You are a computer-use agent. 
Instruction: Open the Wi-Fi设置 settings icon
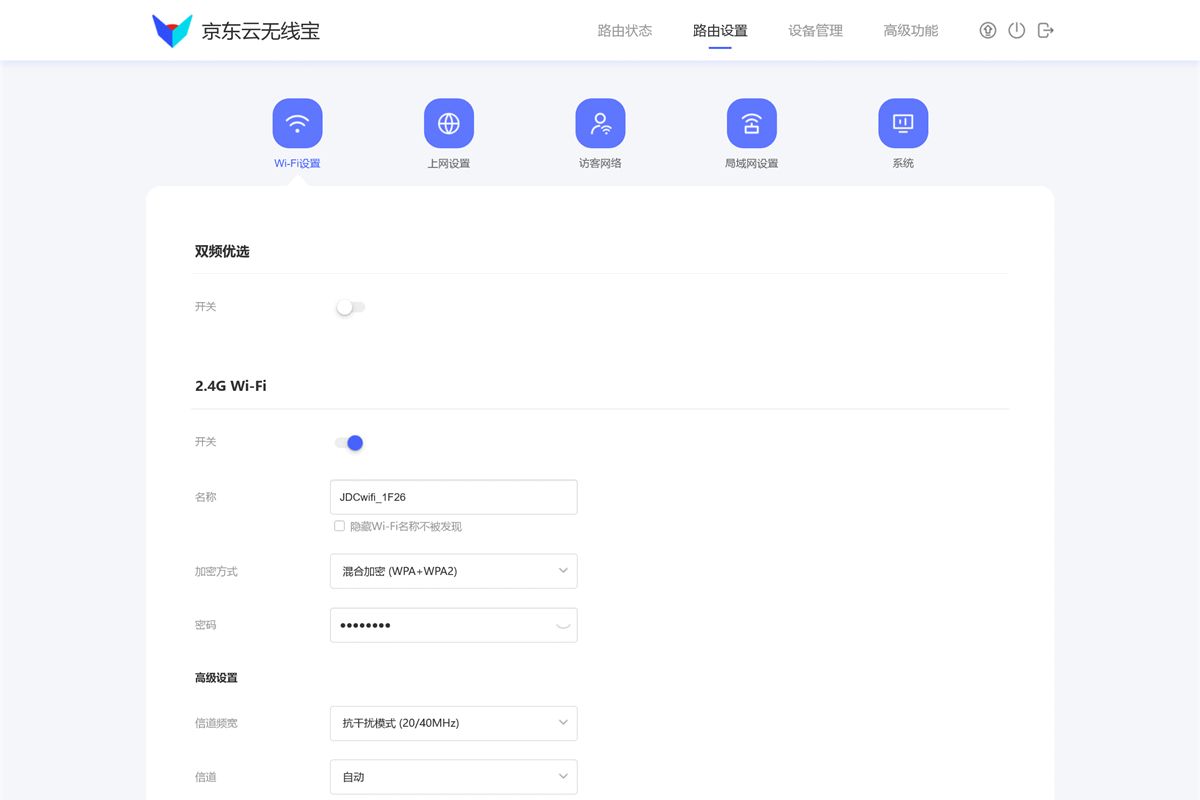tap(297, 122)
